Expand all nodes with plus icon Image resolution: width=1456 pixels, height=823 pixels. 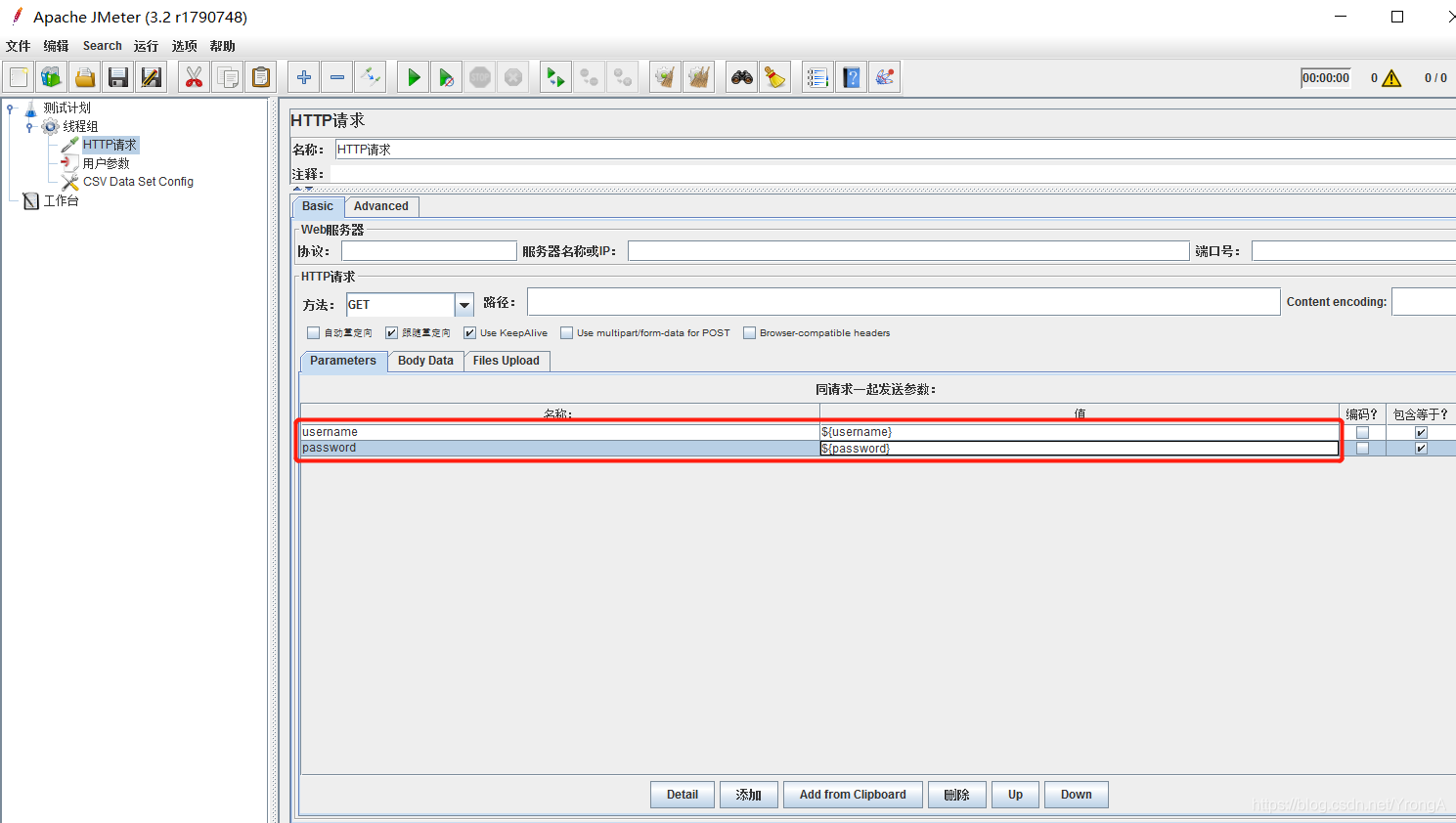point(304,77)
